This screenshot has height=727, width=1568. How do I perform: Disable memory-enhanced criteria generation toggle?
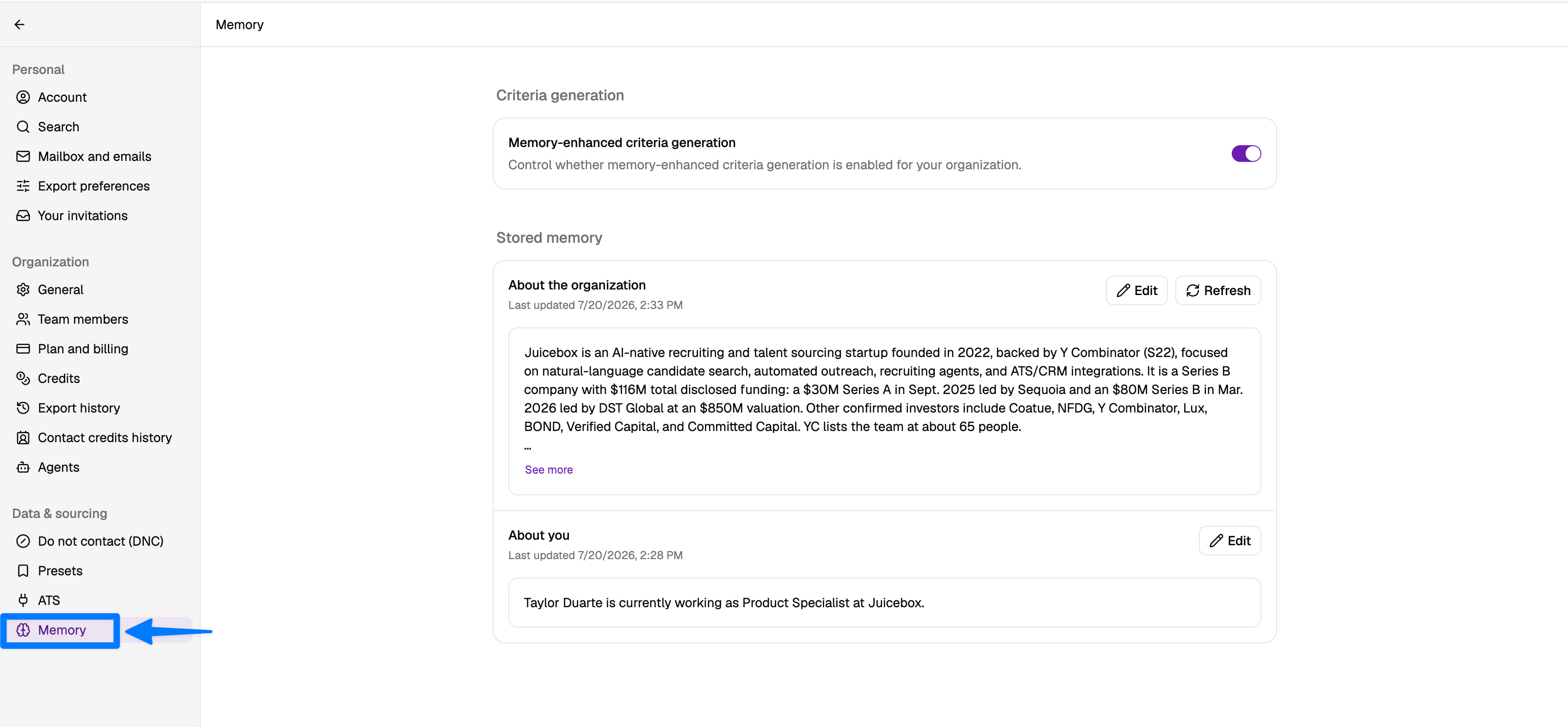click(1246, 154)
